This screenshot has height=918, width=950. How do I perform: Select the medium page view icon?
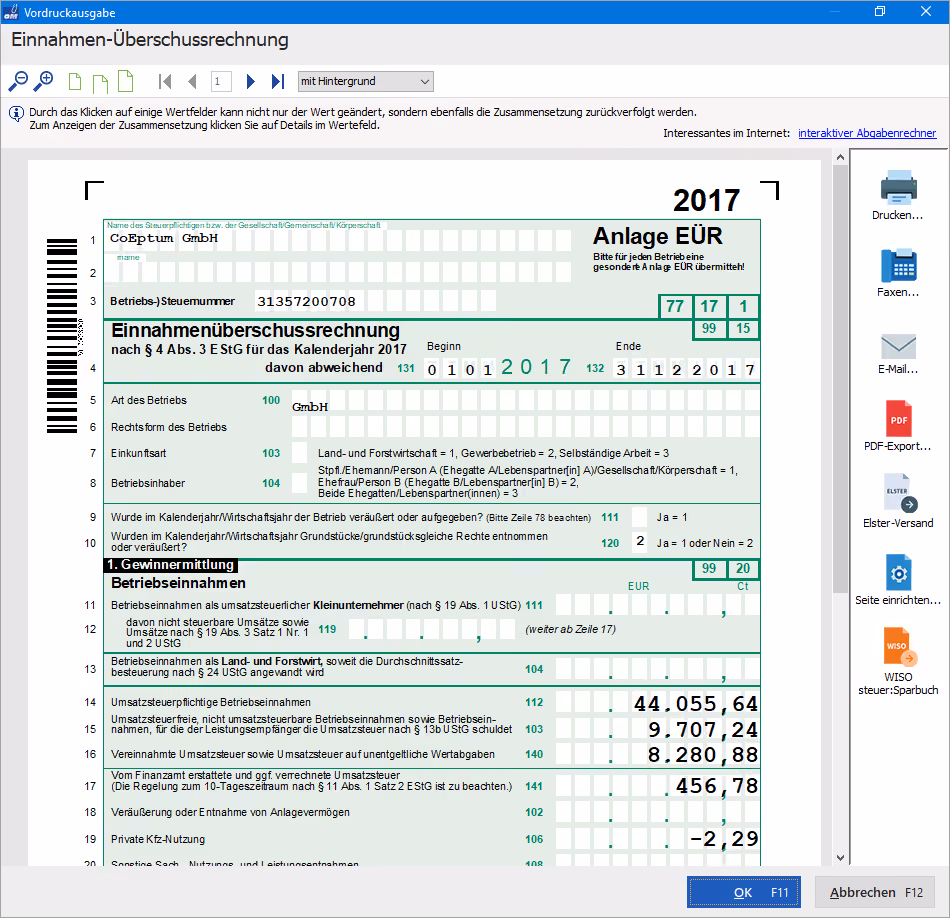(x=100, y=83)
